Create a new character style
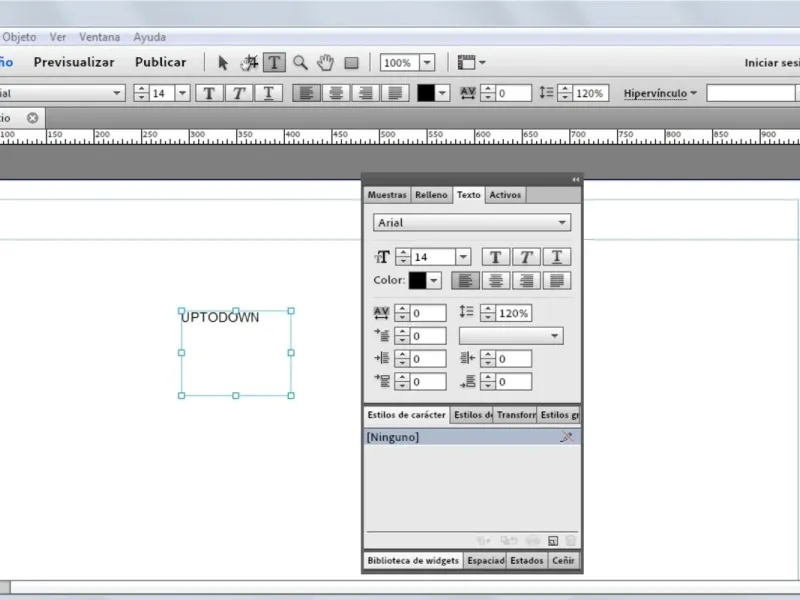 pos(553,541)
